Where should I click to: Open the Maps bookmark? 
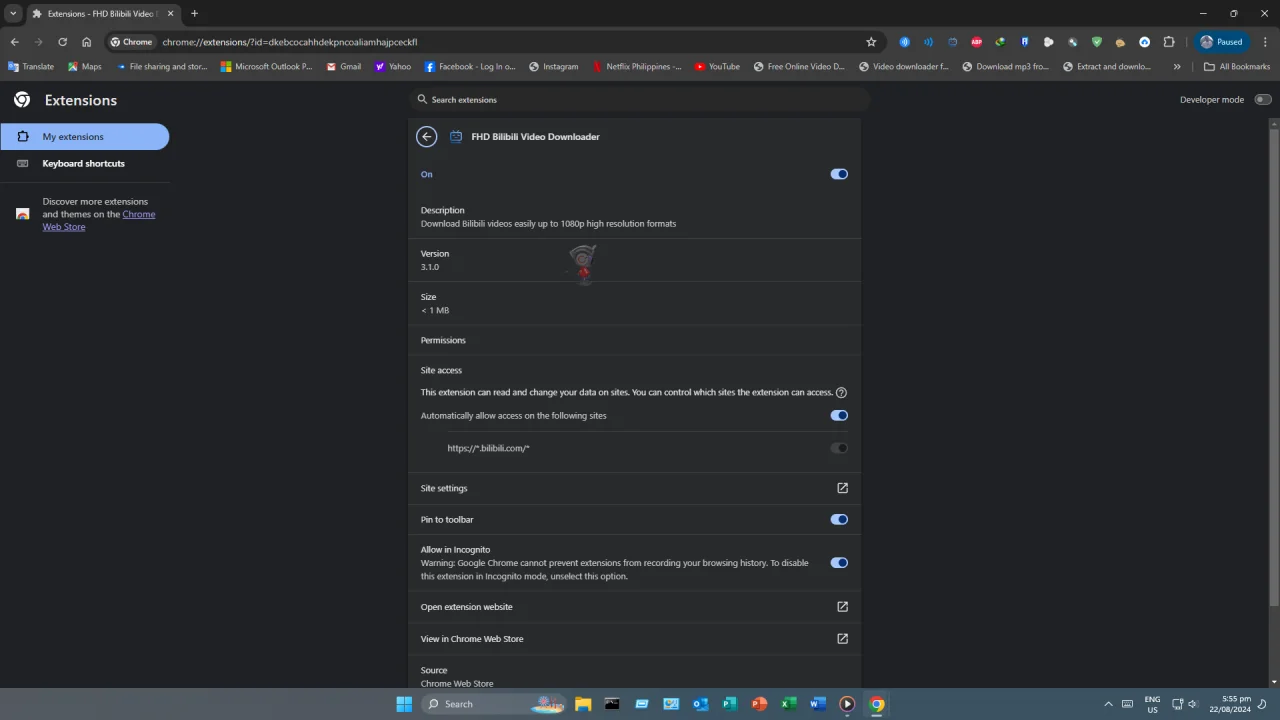tap(85, 67)
